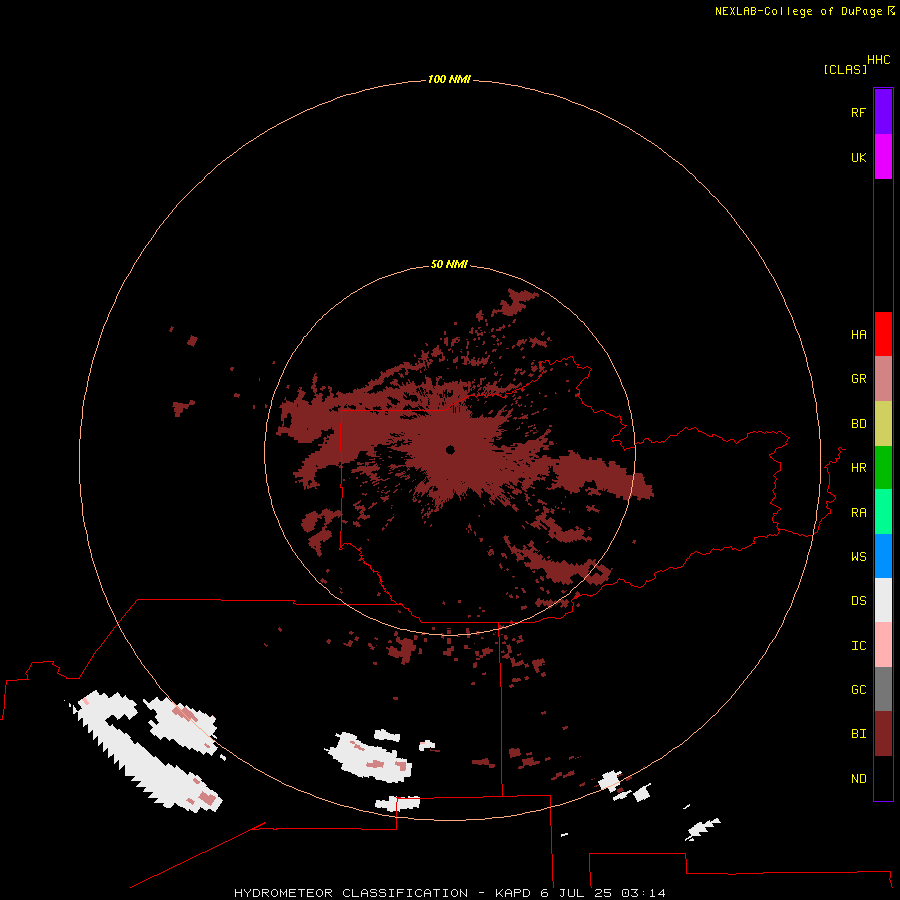Click the UK legend label
The height and width of the screenshot is (900, 900).
click(x=859, y=157)
